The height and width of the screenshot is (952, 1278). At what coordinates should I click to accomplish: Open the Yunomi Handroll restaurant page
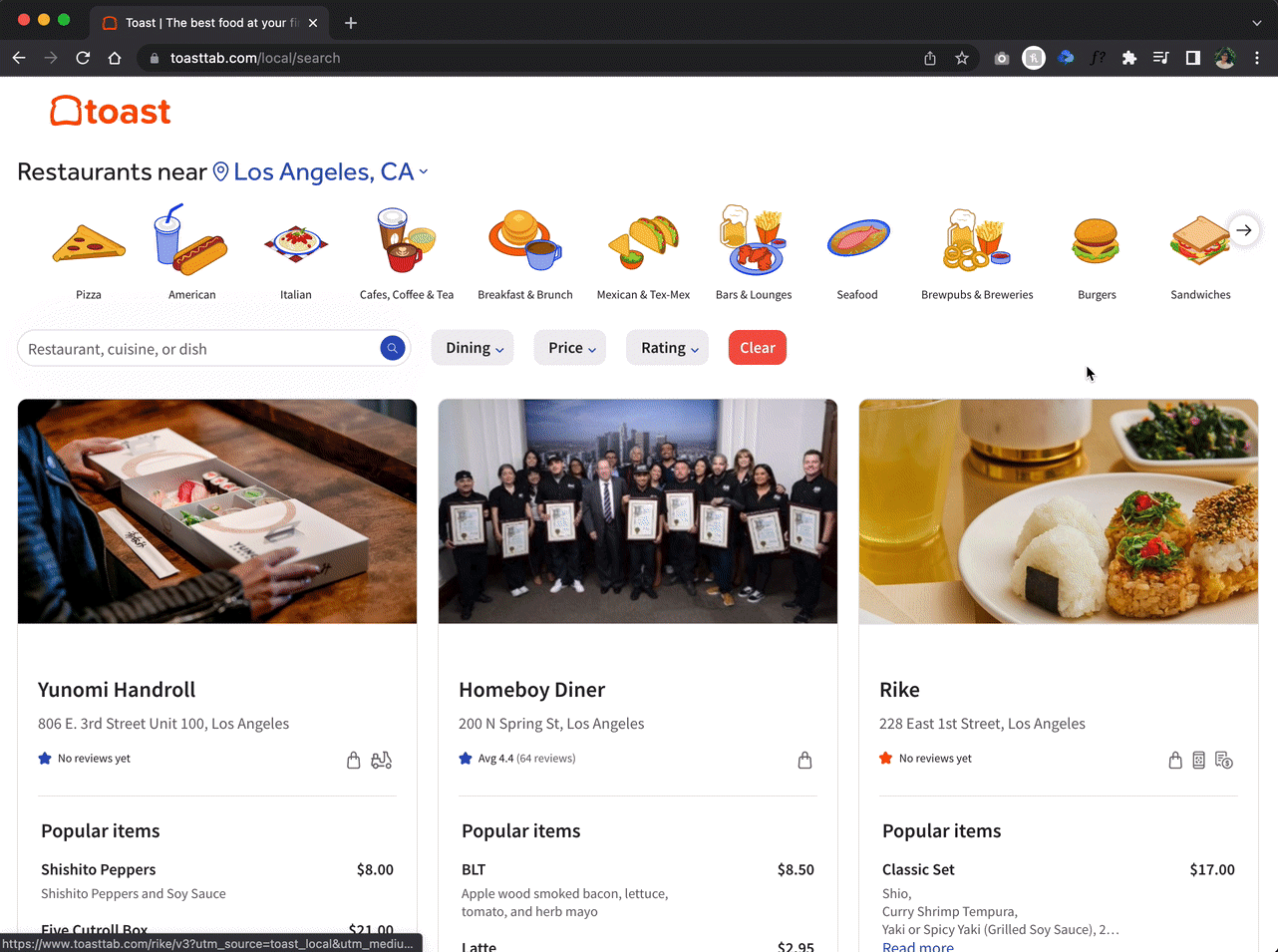[x=117, y=690]
